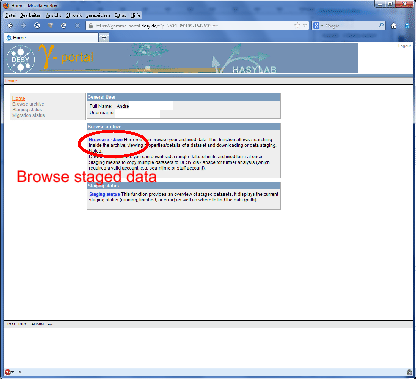Viewport: 416px width, 379px height.
Task: Click the search magnifier icon
Action: (x=381, y=25)
